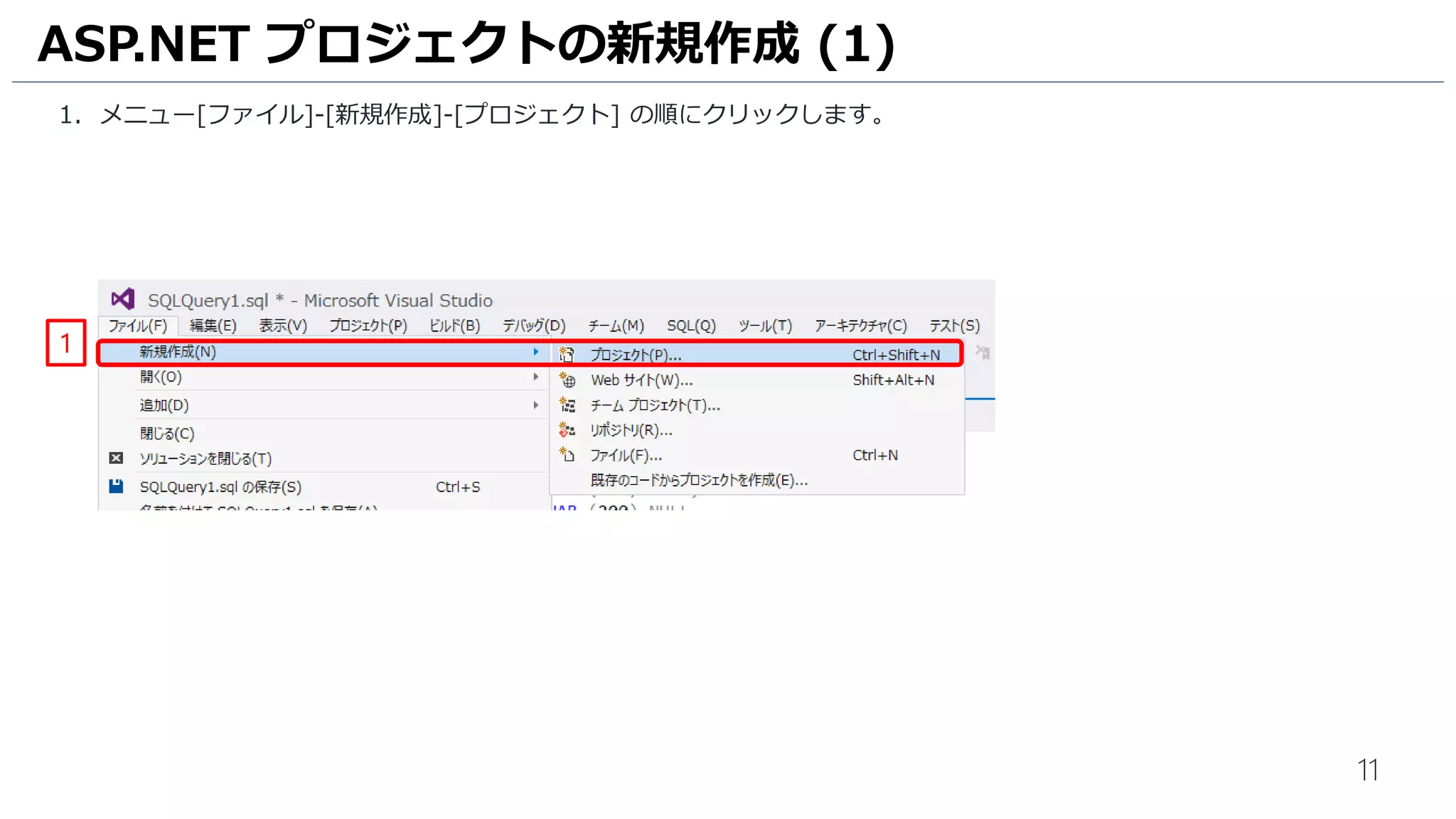Click the new project icon beside プロジェクト(P)
The height and width of the screenshot is (819, 1456).
[x=567, y=354]
